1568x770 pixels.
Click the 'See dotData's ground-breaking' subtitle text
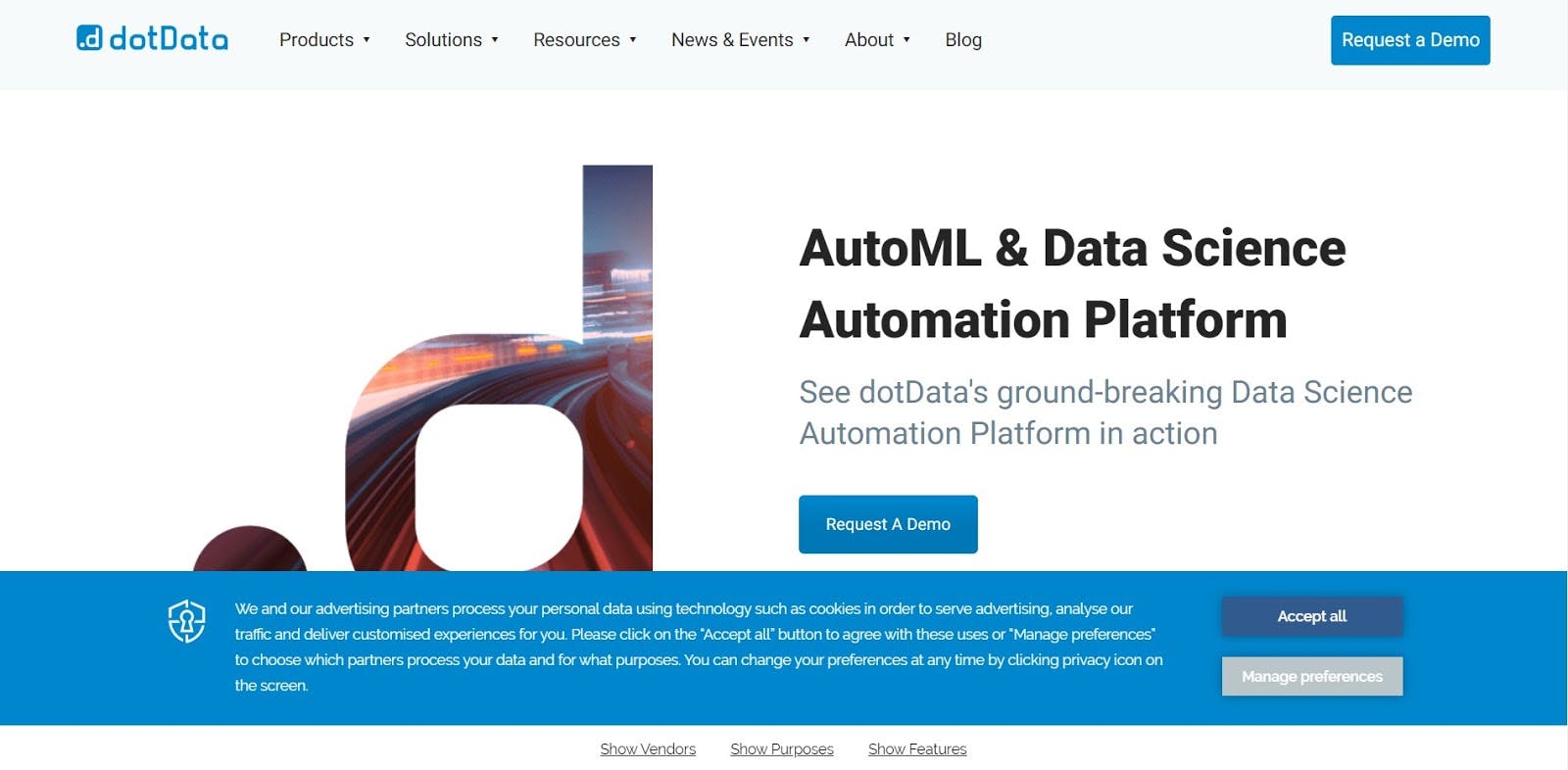pyautogui.click(x=1105, y=412)
